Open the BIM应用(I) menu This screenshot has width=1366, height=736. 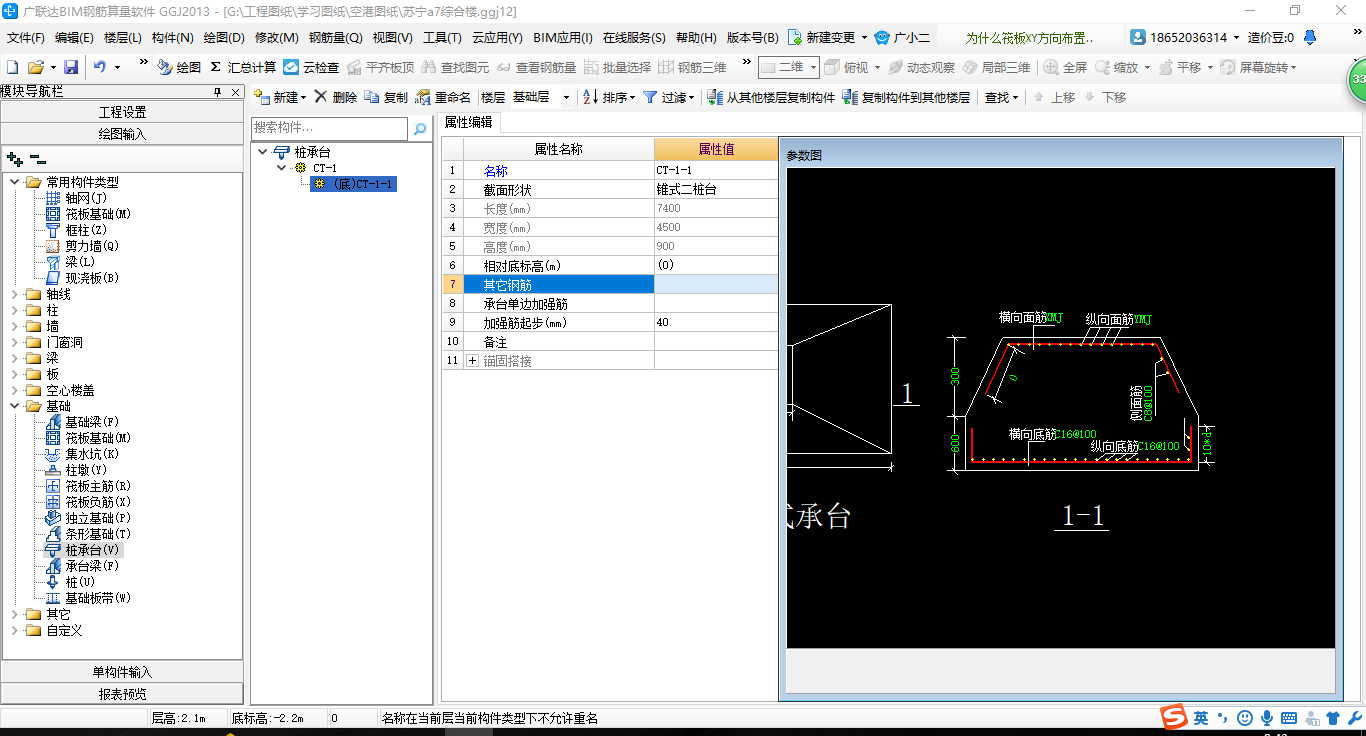pyautogui.click(x=563, y=37)
